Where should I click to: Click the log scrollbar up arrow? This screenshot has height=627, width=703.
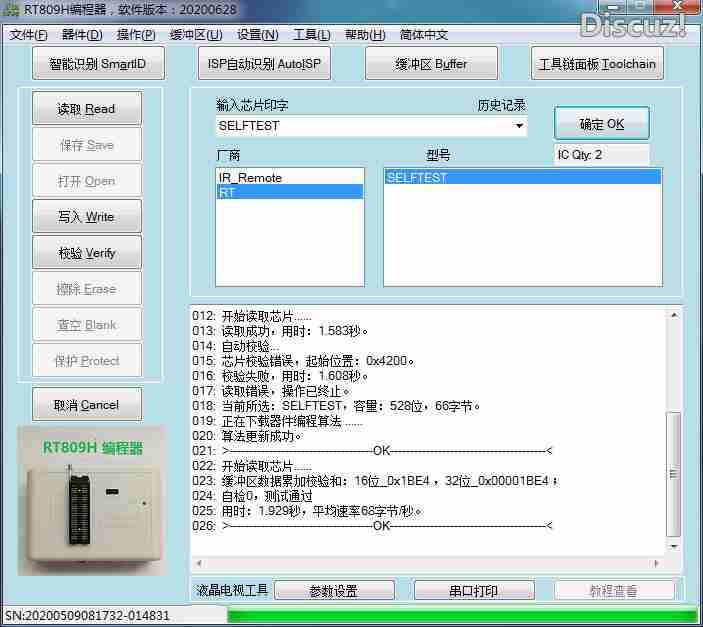point(674,315)
